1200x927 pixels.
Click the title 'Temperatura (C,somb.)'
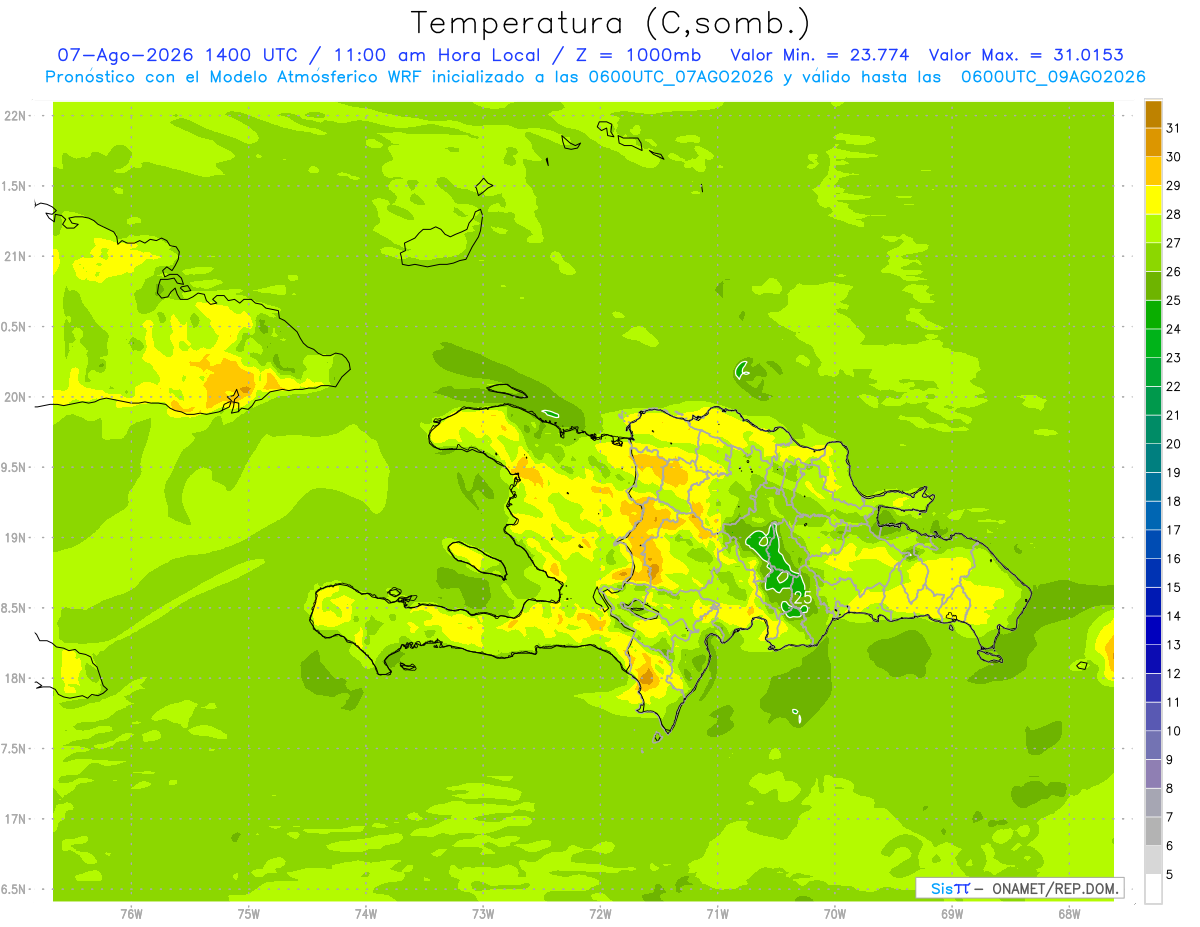610,23
